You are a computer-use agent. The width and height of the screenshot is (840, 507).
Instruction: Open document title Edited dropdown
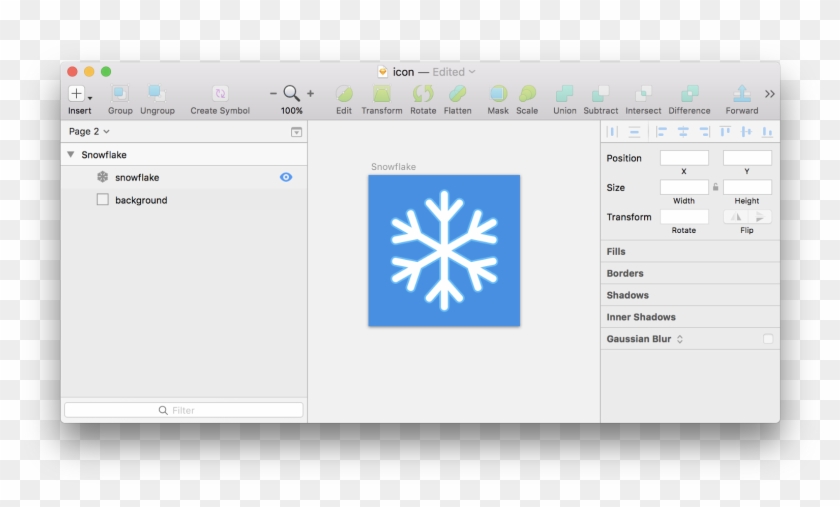click(454, 72)
